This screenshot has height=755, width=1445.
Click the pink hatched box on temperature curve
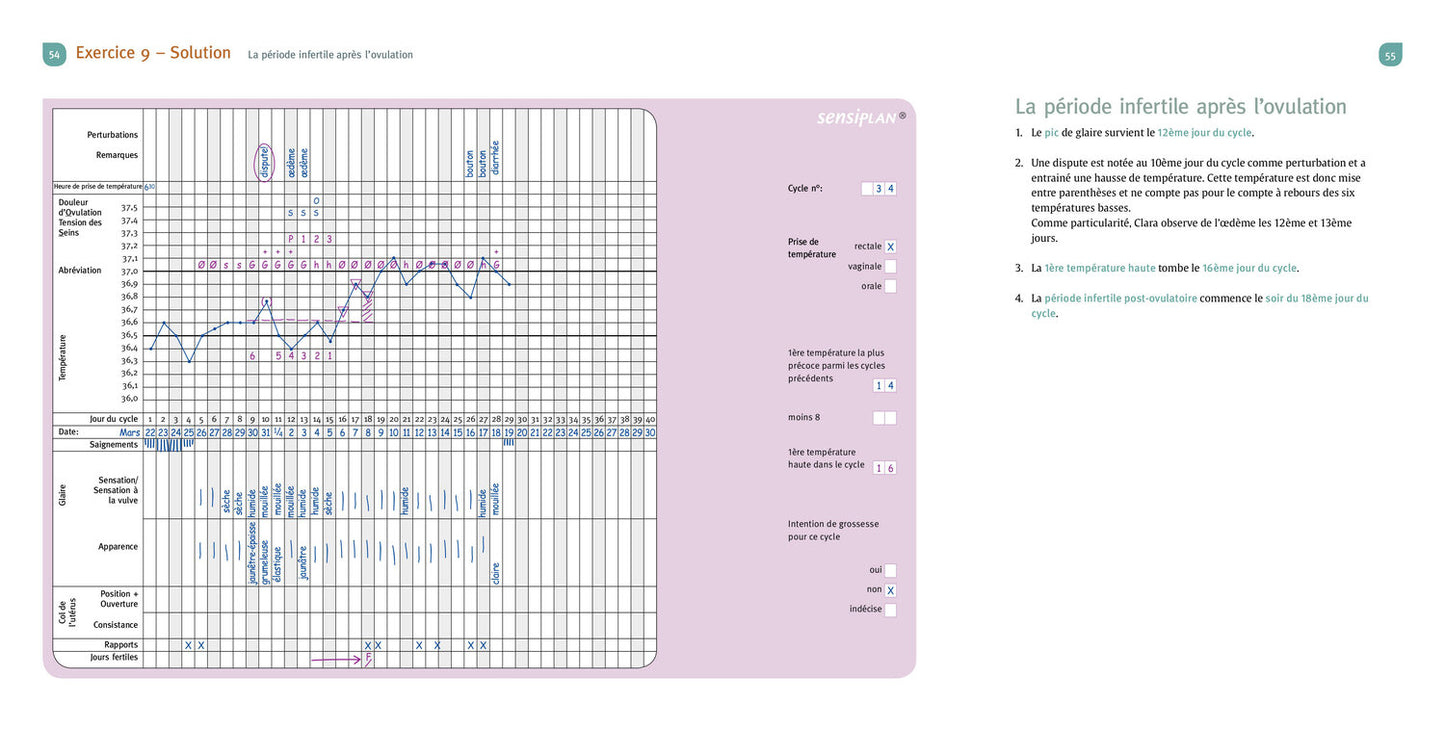[x=367, y=307]
